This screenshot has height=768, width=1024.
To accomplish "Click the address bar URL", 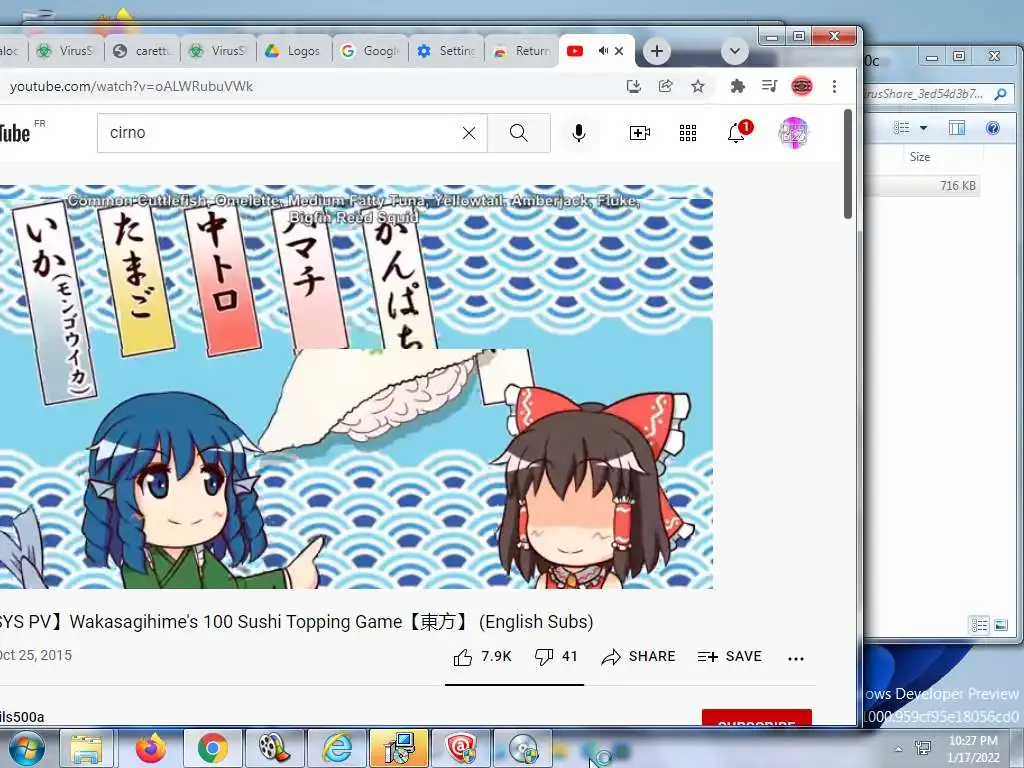I will [131, 86].
